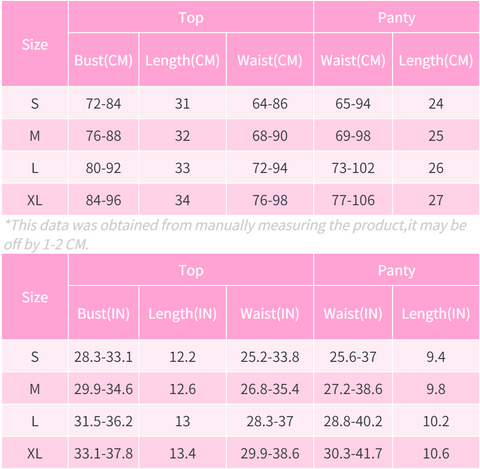The image size is (480, 469).
Task: Click size S row label in CM table
Action: click(x=35, y=103)
